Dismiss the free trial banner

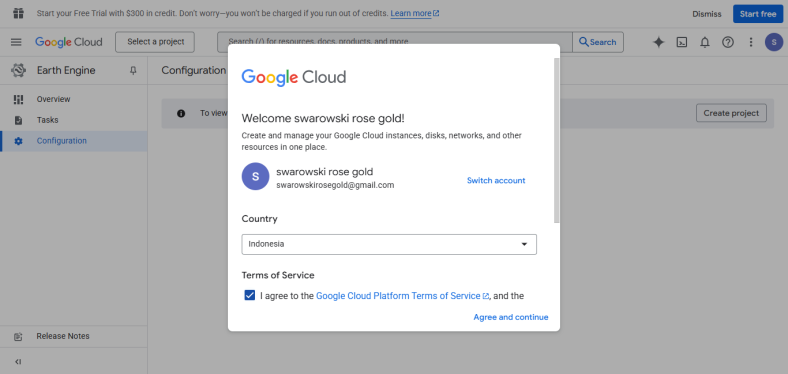coord(707,14)
